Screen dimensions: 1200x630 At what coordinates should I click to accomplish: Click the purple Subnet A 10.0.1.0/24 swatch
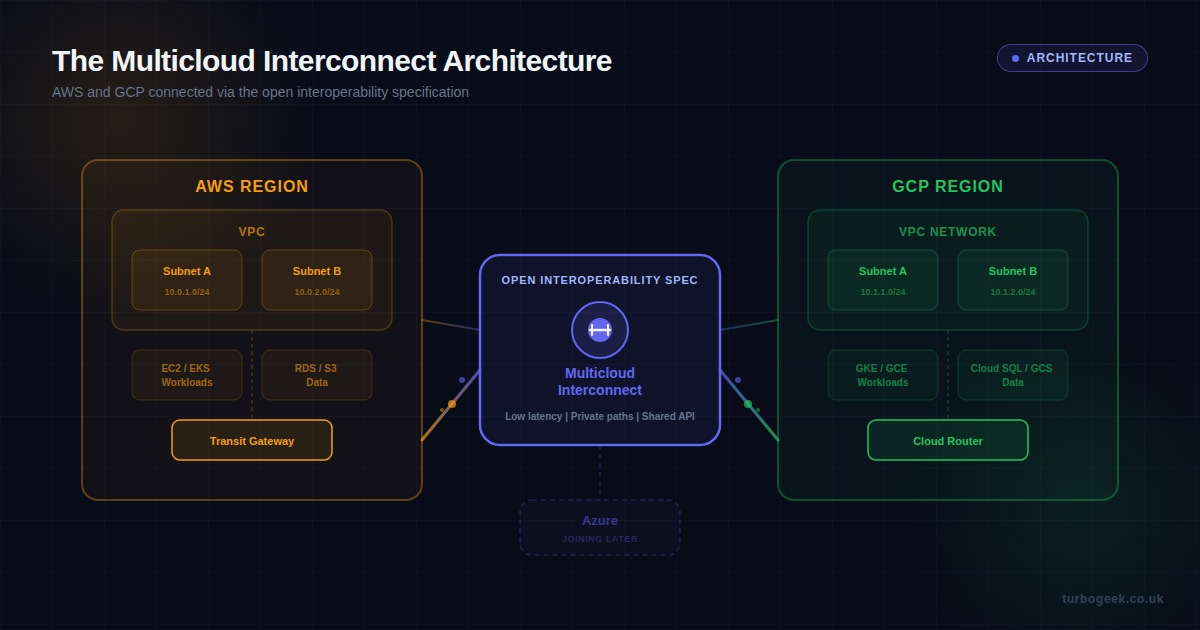(x=187, y=280)
